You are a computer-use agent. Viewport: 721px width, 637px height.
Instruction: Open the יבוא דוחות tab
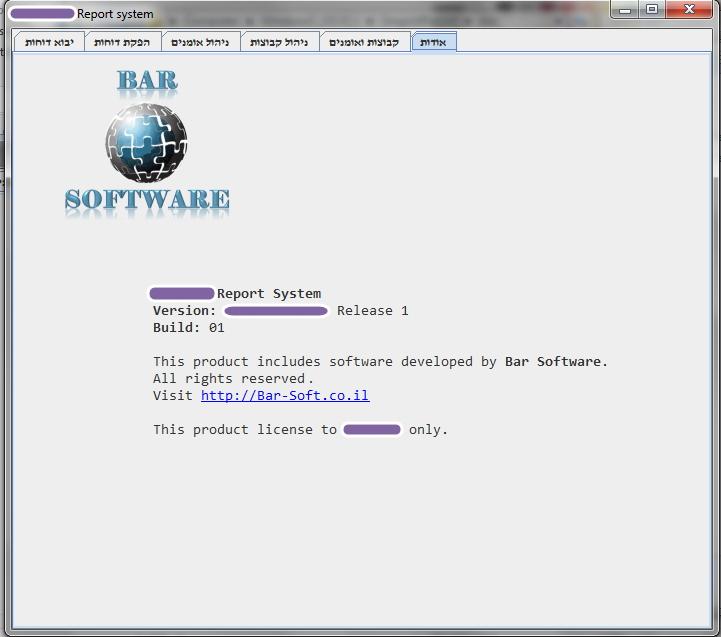click(x=49, y=42)
